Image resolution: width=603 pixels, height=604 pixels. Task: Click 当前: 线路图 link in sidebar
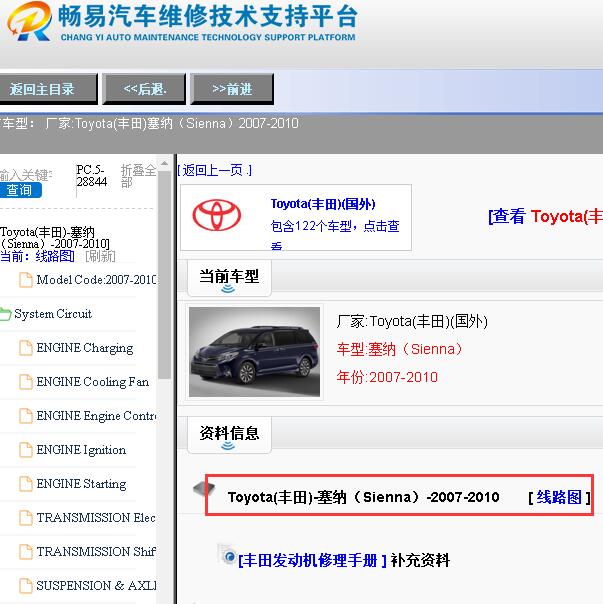(x=37, y=256)
